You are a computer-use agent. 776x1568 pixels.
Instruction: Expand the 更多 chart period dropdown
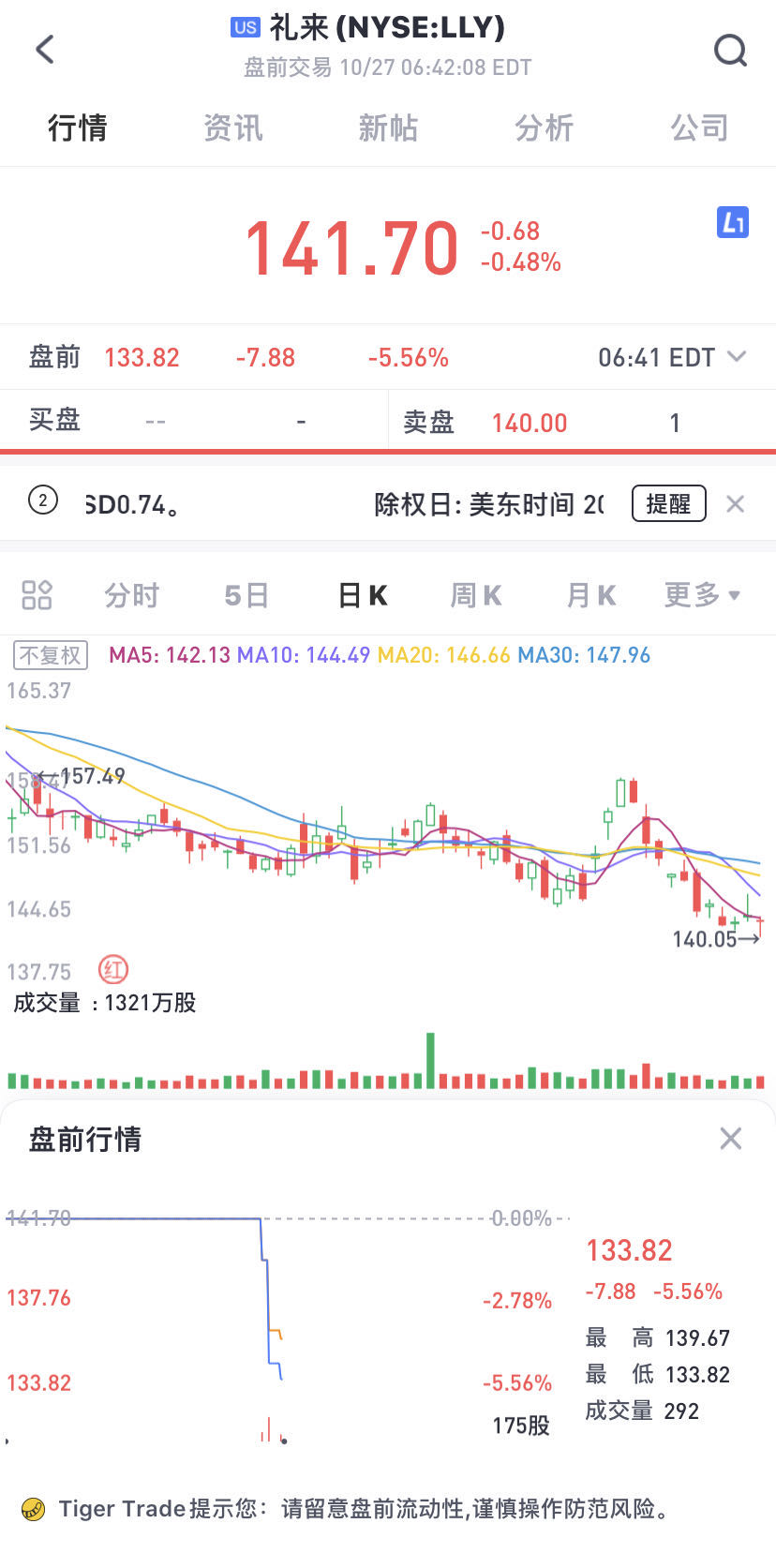coord(702,595)
